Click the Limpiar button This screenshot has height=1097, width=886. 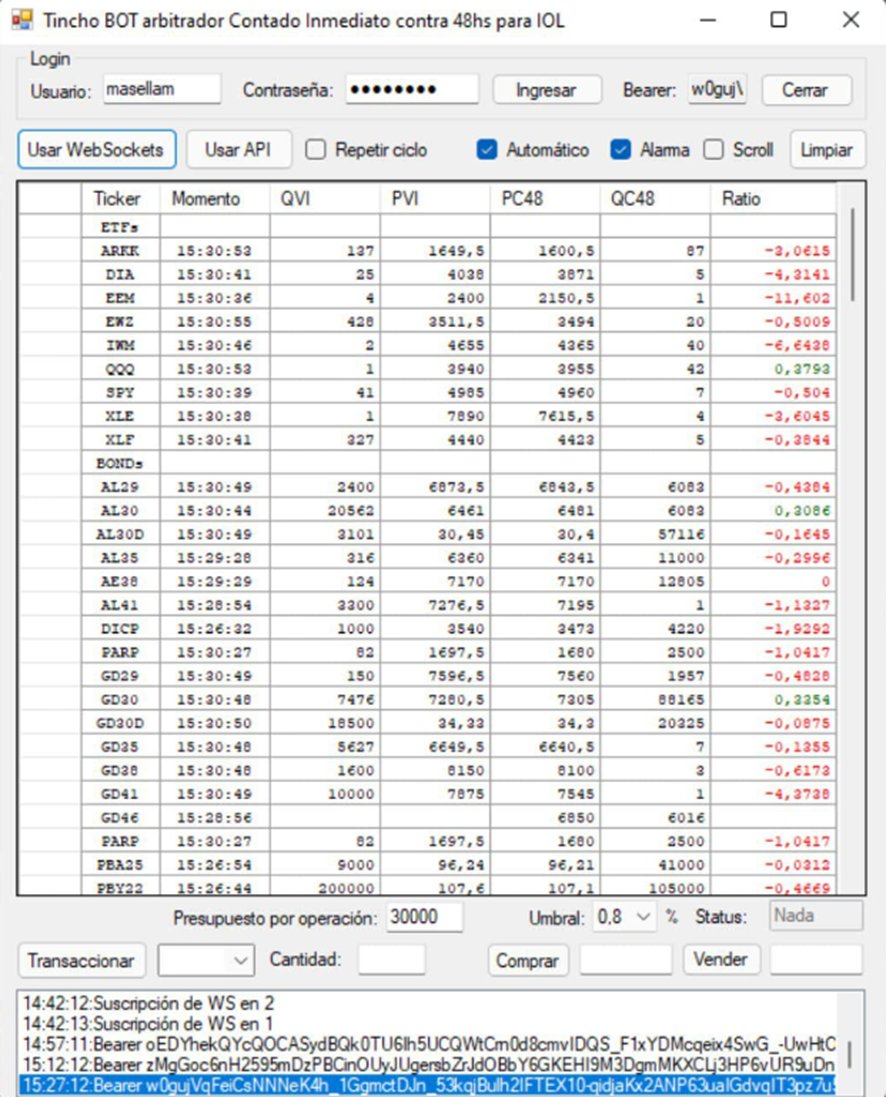[827, 150]
